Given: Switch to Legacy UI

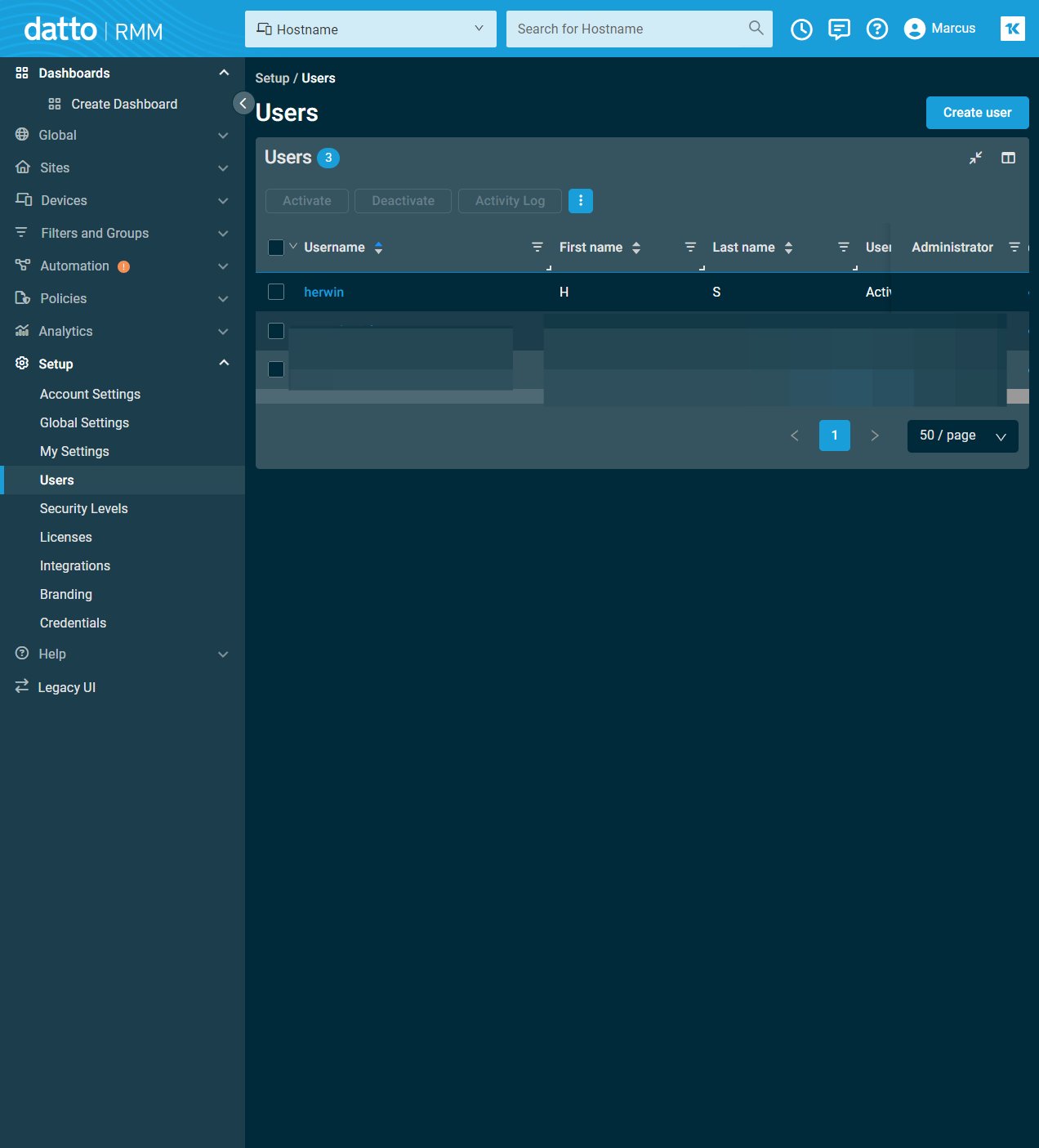Looking at the screenshot, I should (66, 687).
